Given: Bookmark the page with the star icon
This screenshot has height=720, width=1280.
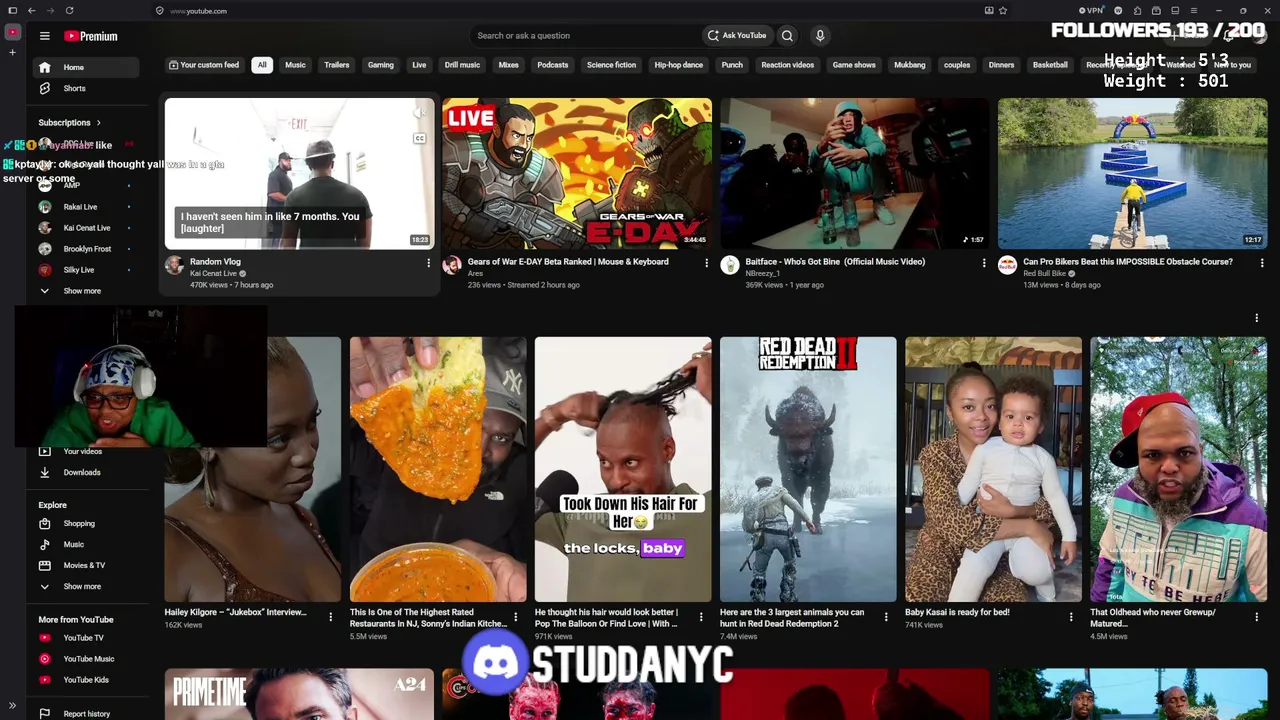Looking at the screenshot, I should 1003,11.
